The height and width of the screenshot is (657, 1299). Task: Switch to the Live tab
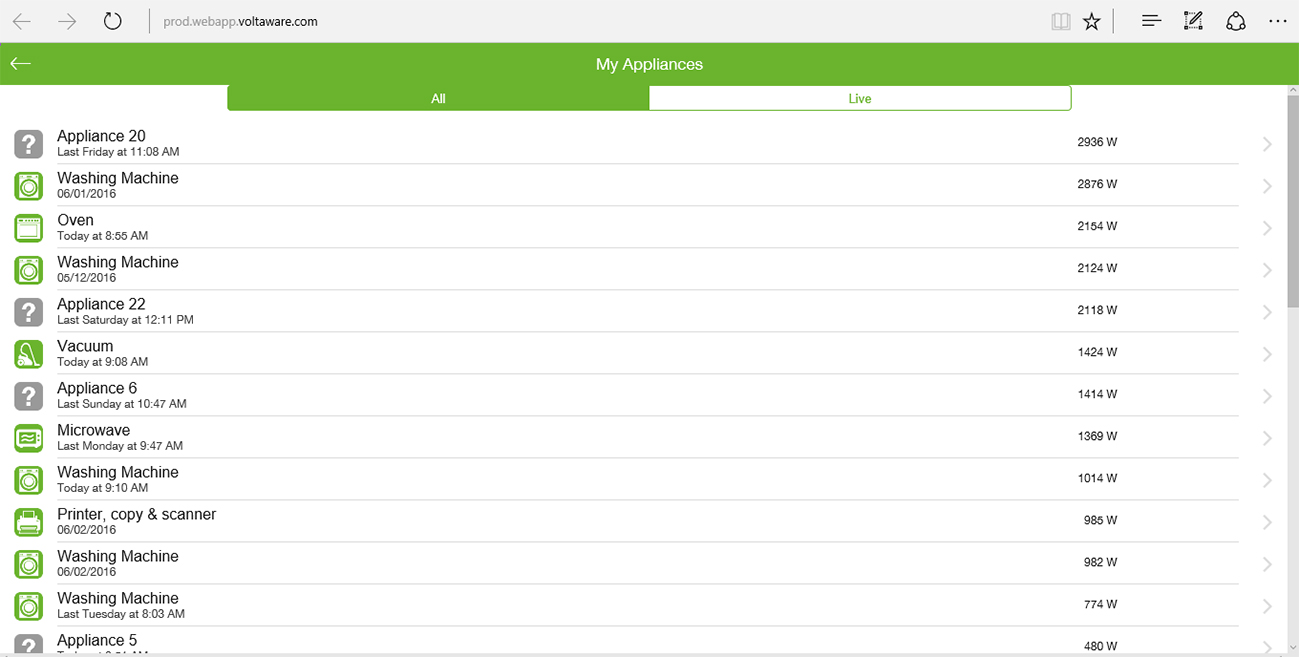click(860, 98)
